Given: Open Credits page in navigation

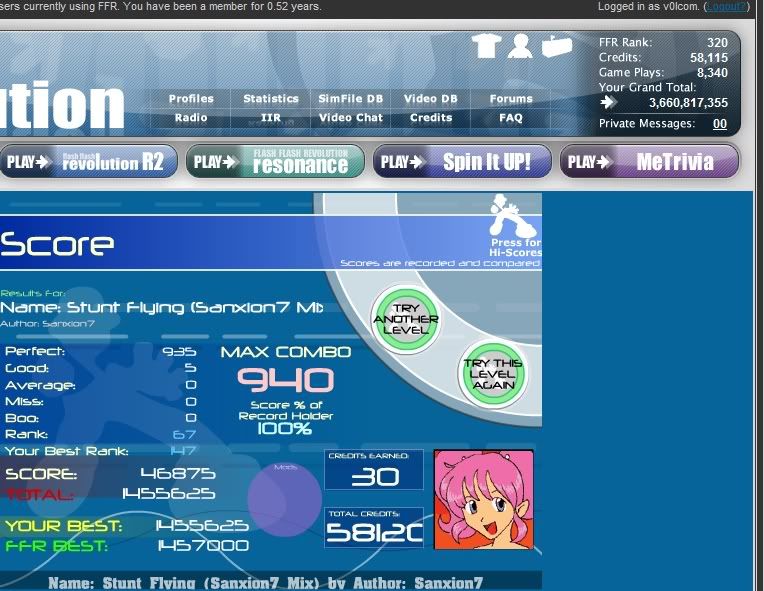Looking at the screenshot, I should pos(431,118).
